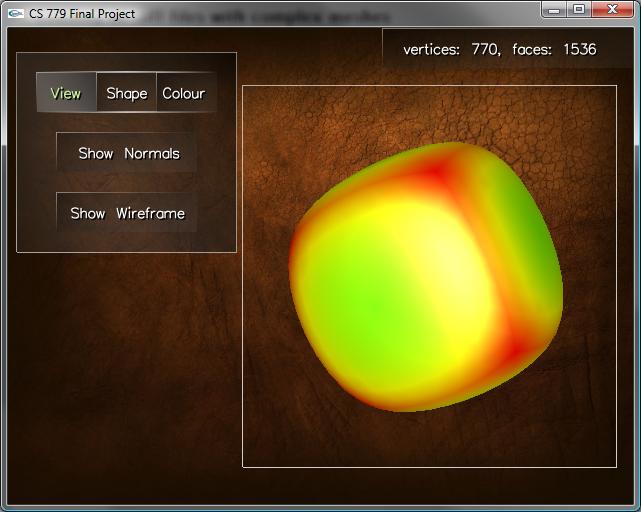Minimize the CS 779 Final Project window
641x512 pixels.
click(557, 9)
